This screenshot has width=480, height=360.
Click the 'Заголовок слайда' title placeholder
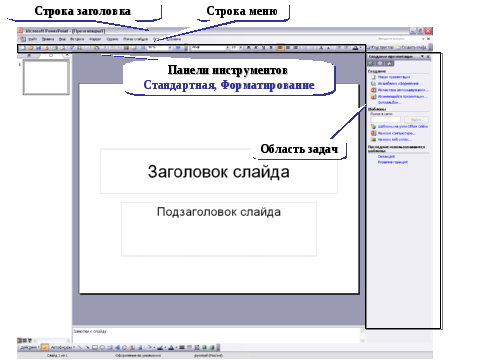[219, 171]
